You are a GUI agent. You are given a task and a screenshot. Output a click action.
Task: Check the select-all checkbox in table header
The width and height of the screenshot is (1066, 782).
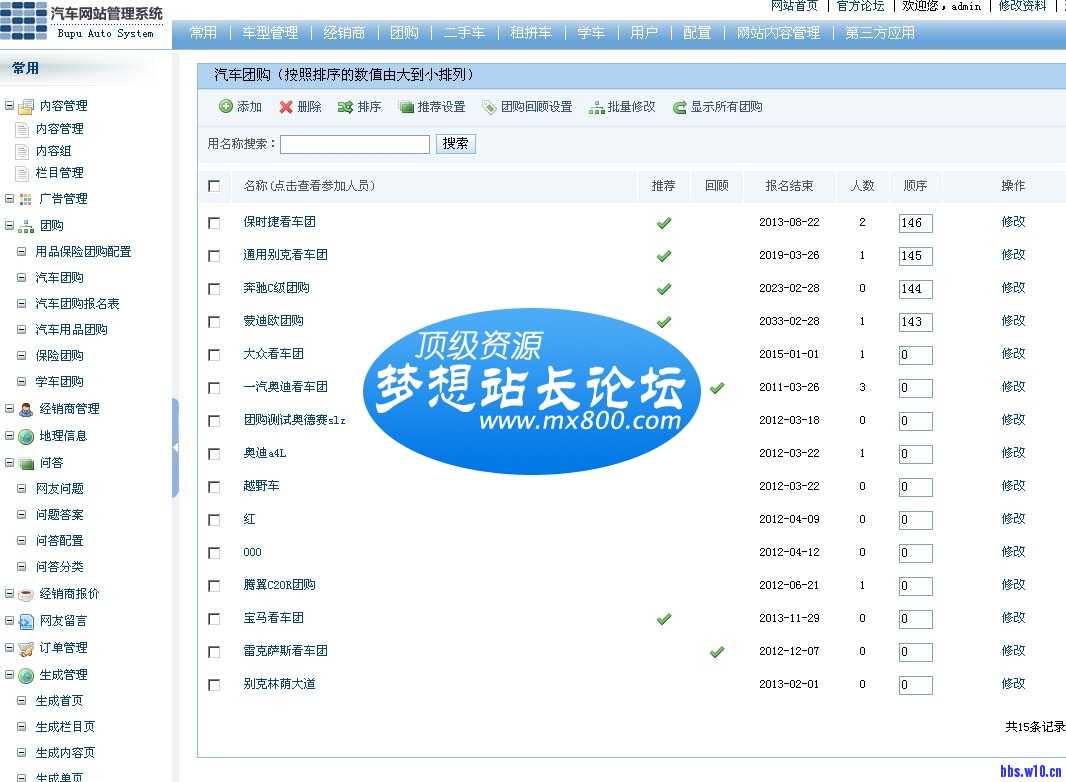(214, 186)
